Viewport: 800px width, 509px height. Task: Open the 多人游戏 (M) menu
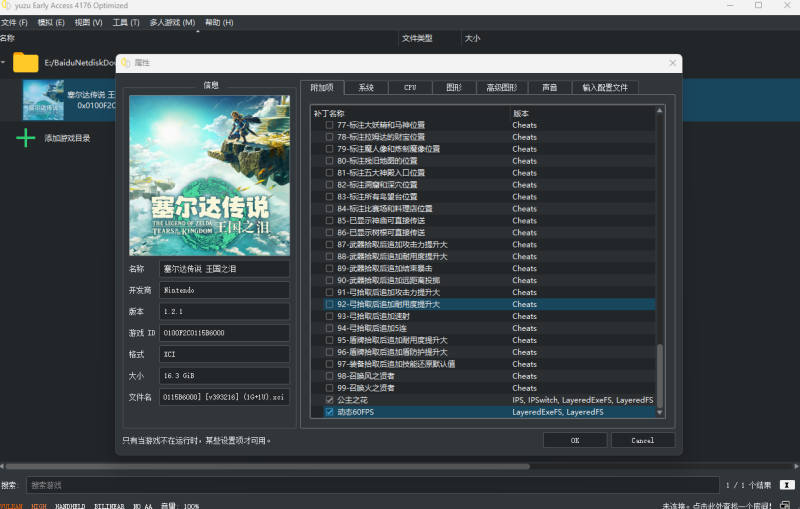click(172, 22)
